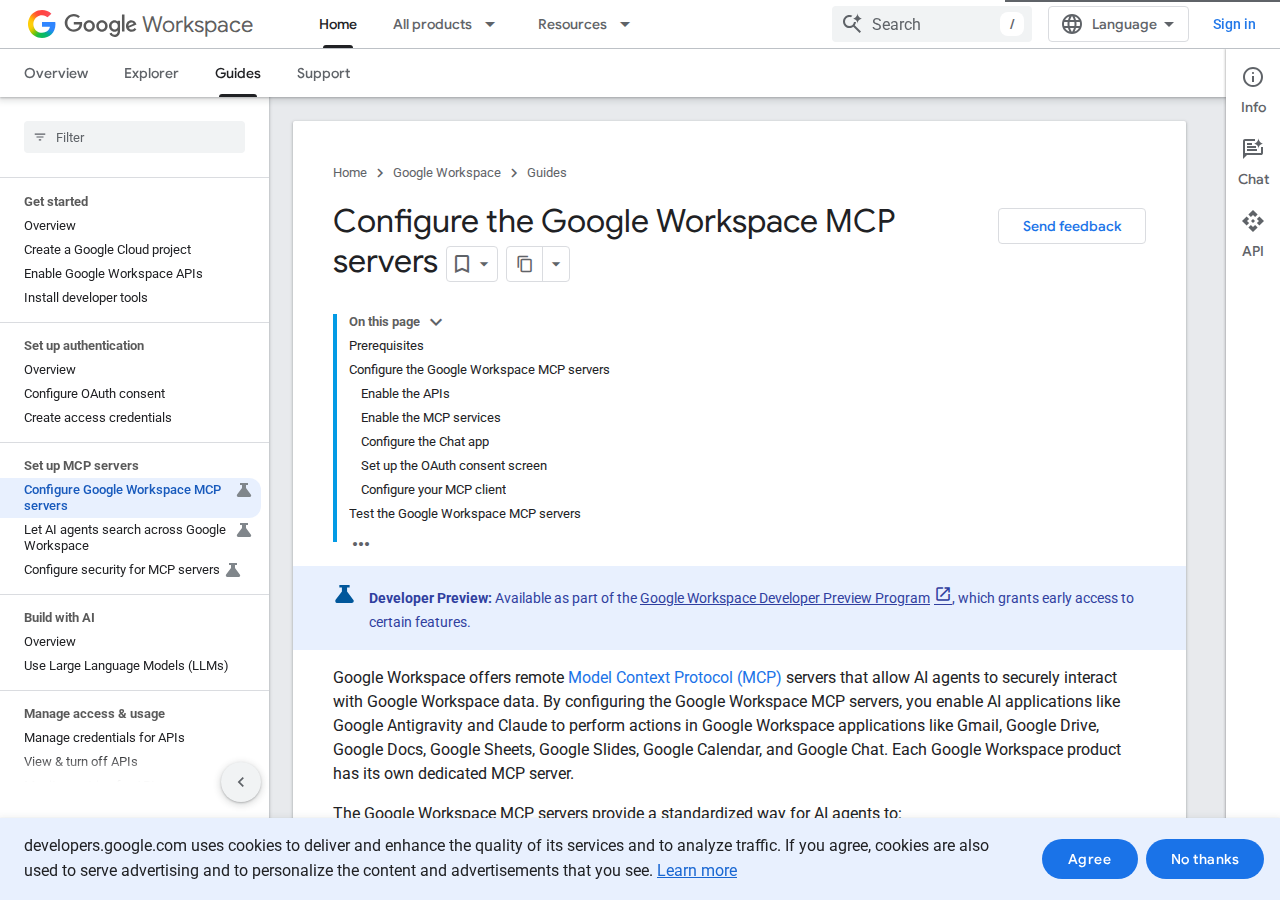Click the Developer Preview flask icon

344,594
